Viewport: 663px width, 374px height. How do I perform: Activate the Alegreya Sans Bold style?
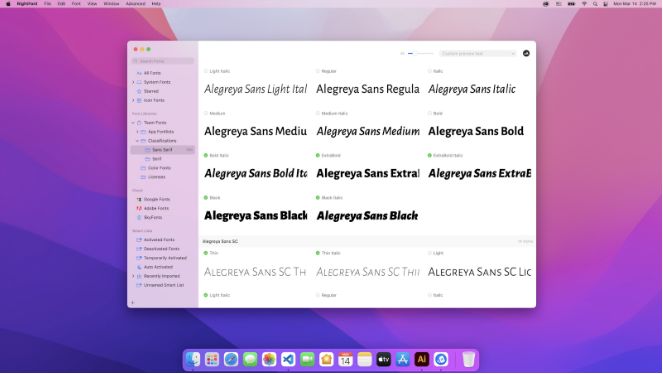click(430, 114)
